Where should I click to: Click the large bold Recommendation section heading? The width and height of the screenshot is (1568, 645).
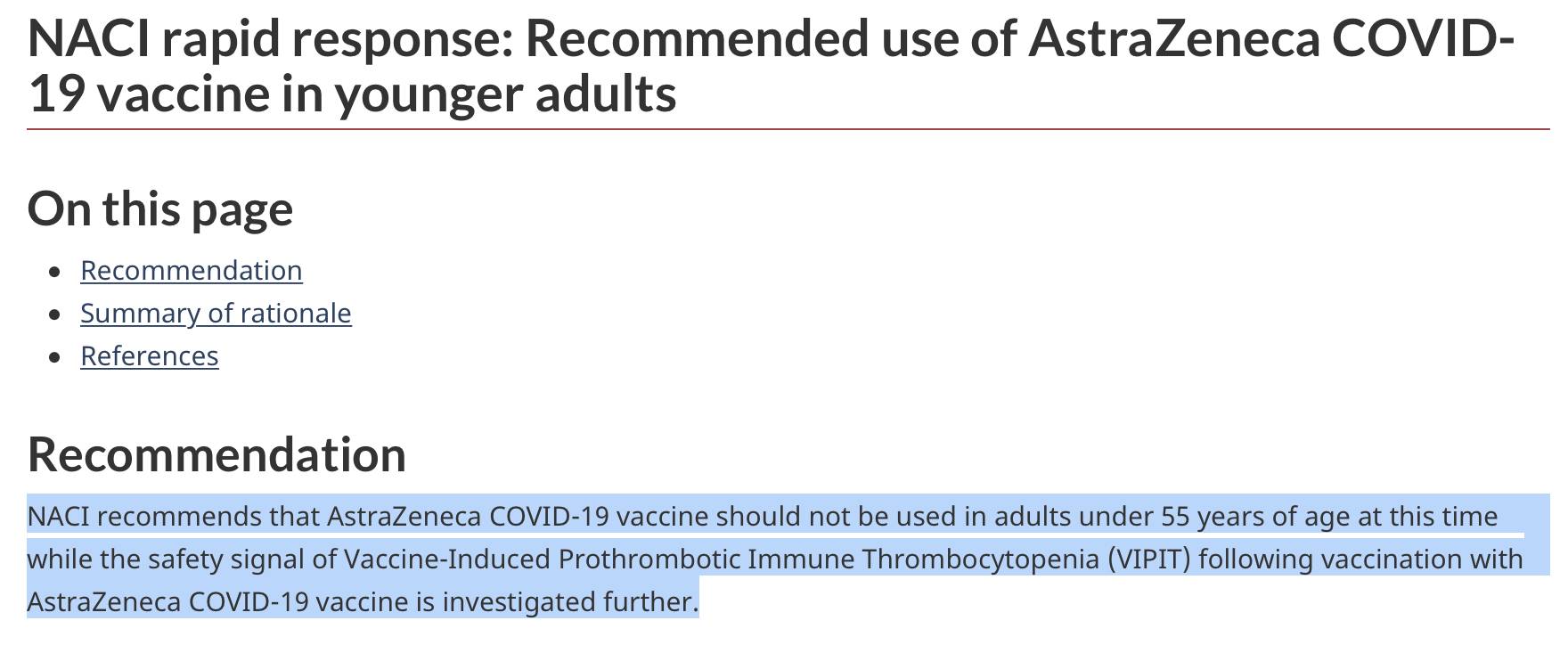pos(216,454)
